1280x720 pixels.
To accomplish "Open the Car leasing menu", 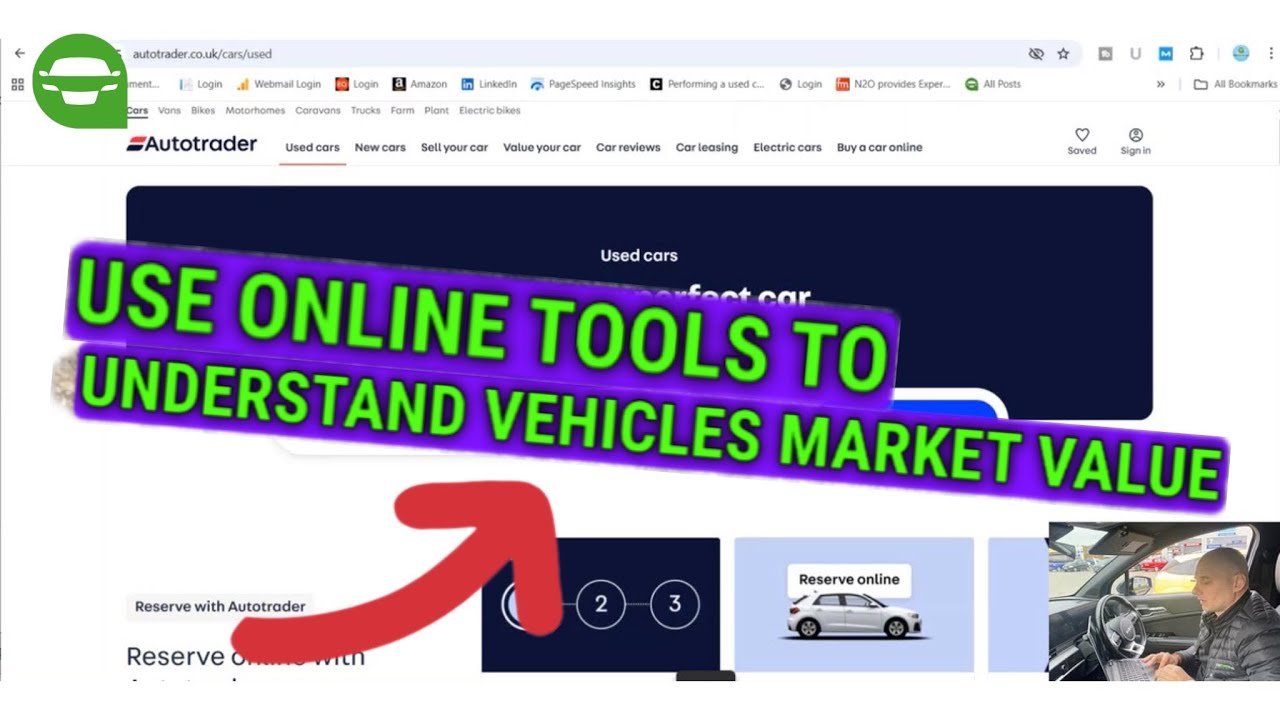I will click(707, 147).
